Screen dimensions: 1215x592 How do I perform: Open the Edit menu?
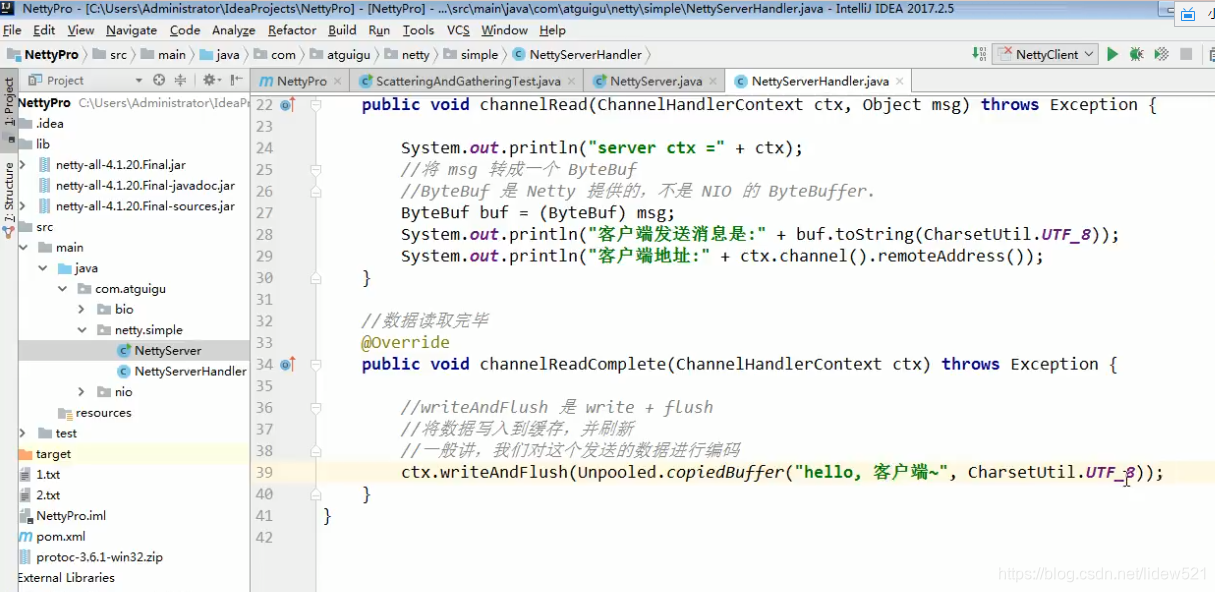coord(44,30)
